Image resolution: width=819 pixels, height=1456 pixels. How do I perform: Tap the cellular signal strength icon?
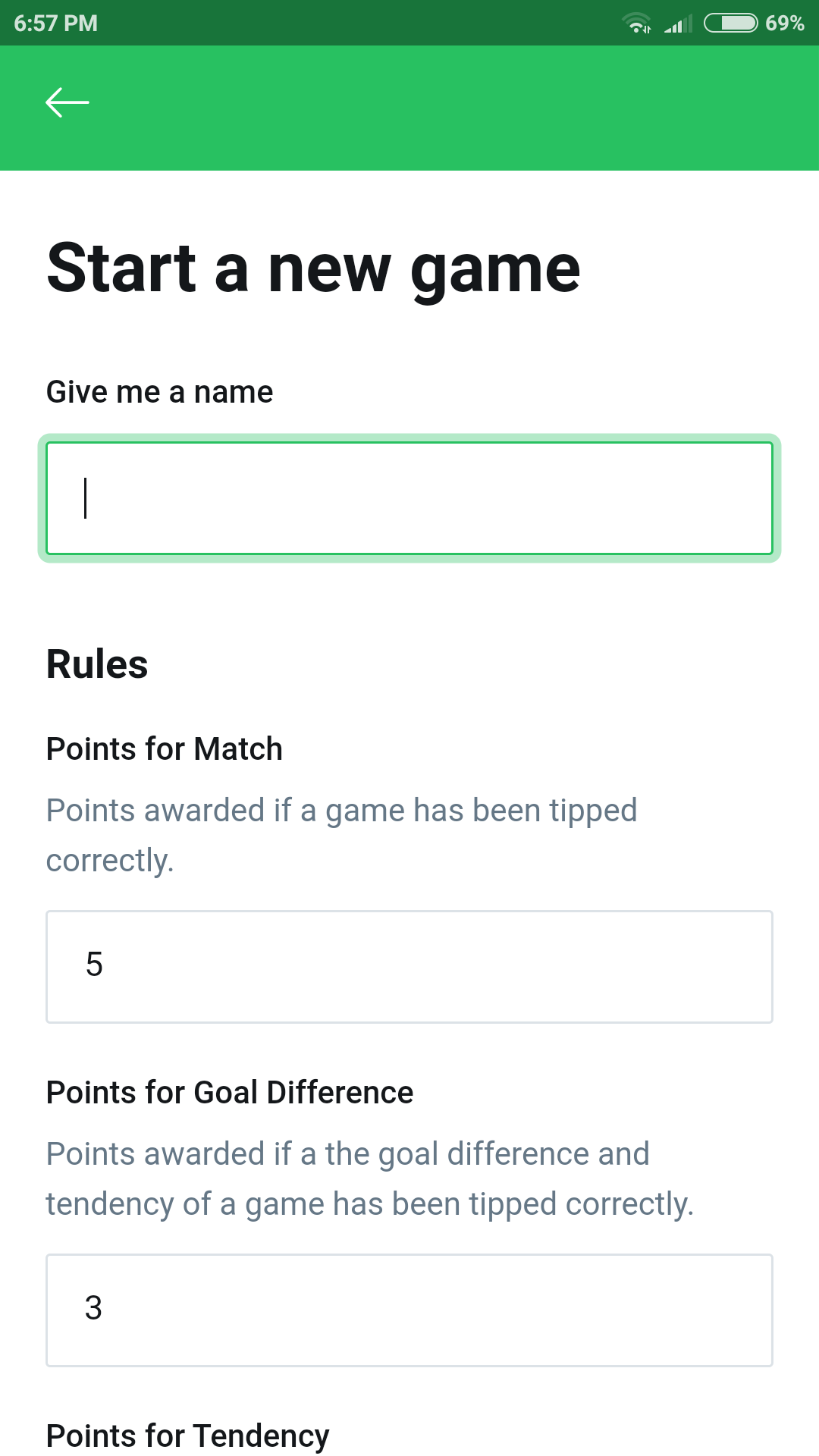tap(679, 24)
